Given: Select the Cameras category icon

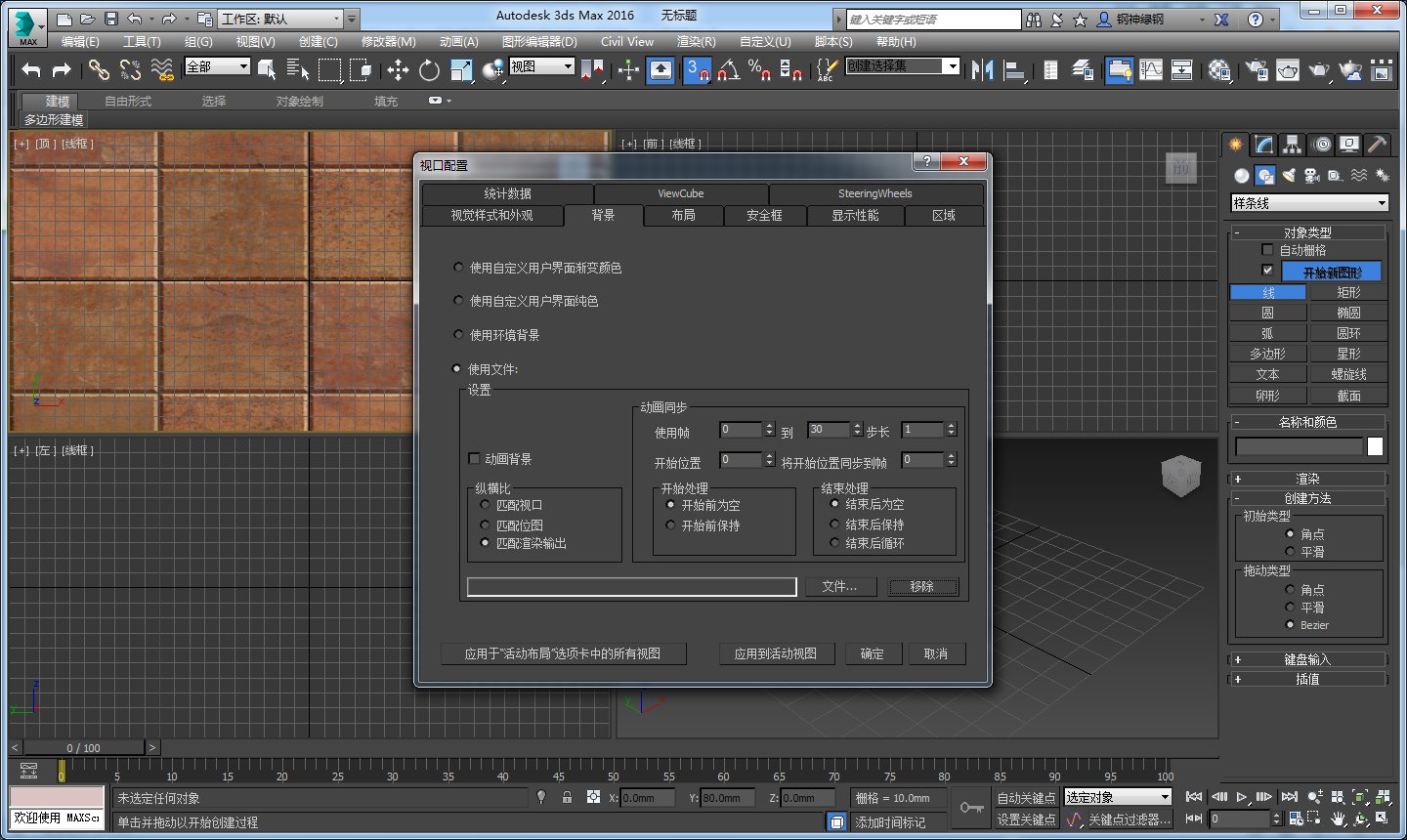Looking at the screenshot, I should point(1311,176).
